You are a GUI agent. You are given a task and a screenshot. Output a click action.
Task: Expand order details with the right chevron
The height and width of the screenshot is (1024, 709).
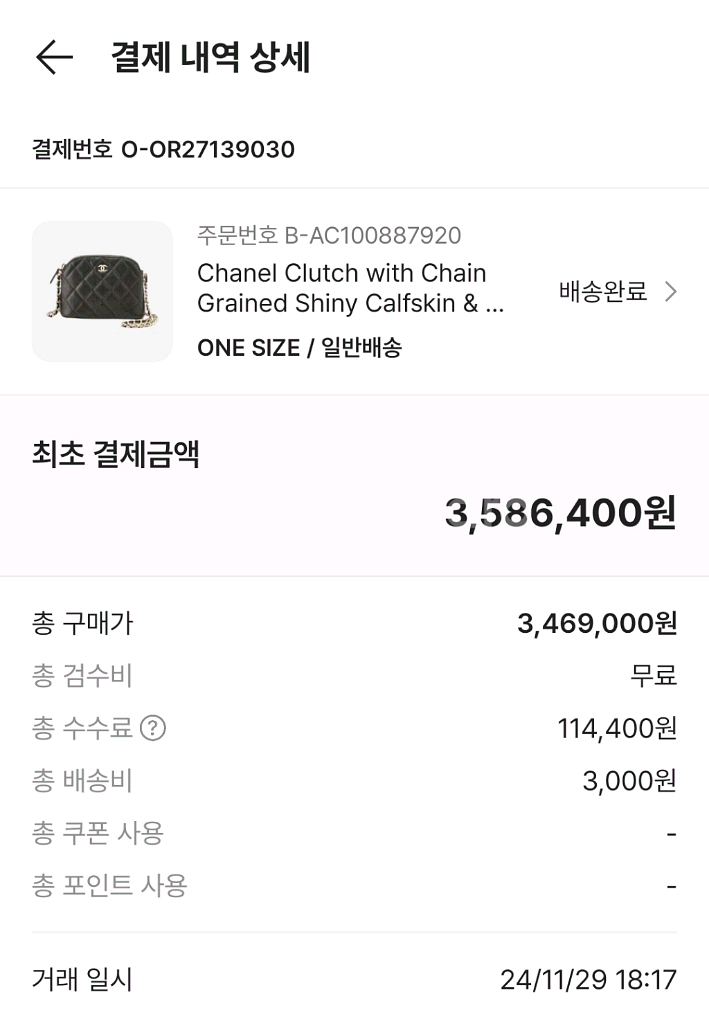pos(671,292)
